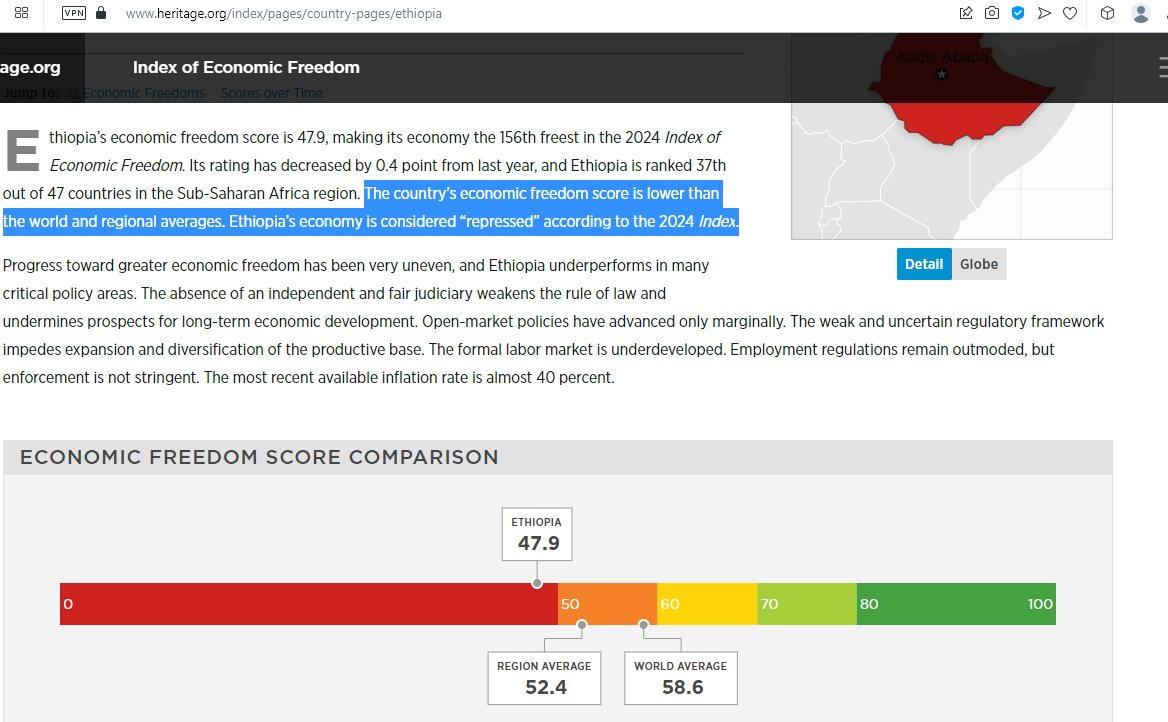
Task: Click the red 0-50 repressed band
Action: 308,604
